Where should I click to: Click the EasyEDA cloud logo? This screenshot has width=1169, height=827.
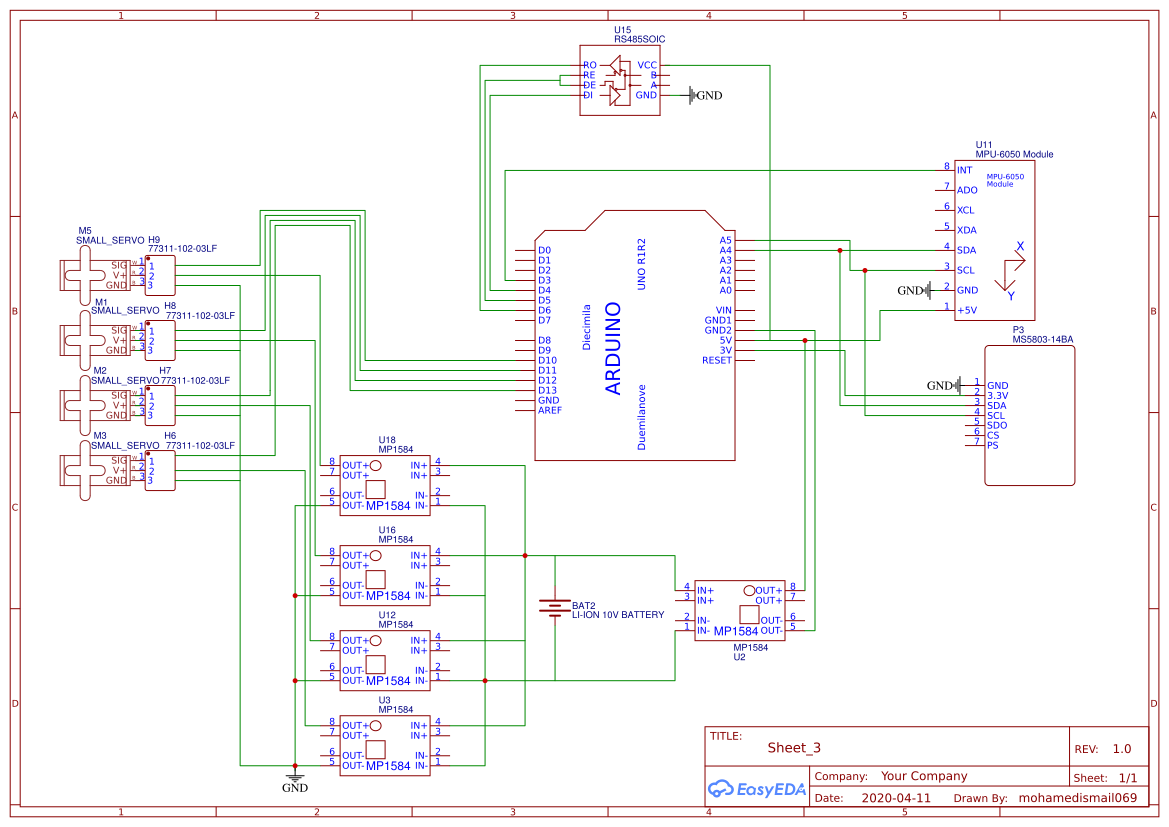point(722,790)
